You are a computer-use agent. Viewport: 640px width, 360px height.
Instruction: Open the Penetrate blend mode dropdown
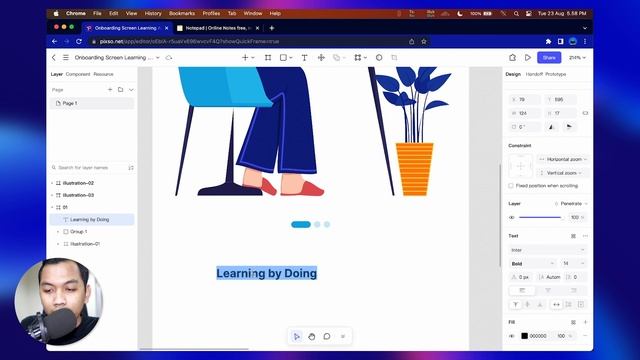[571, 203]
